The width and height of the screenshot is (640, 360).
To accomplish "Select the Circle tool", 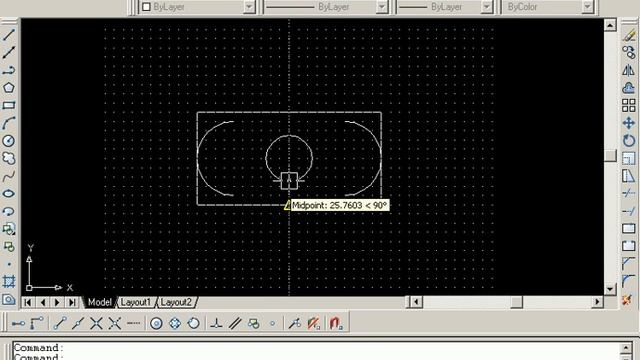I will click(9, 141).
